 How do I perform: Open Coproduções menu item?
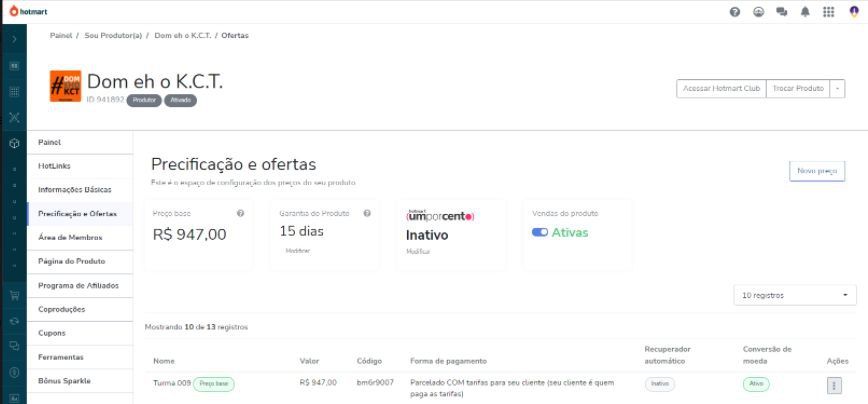tap(80, 309)
